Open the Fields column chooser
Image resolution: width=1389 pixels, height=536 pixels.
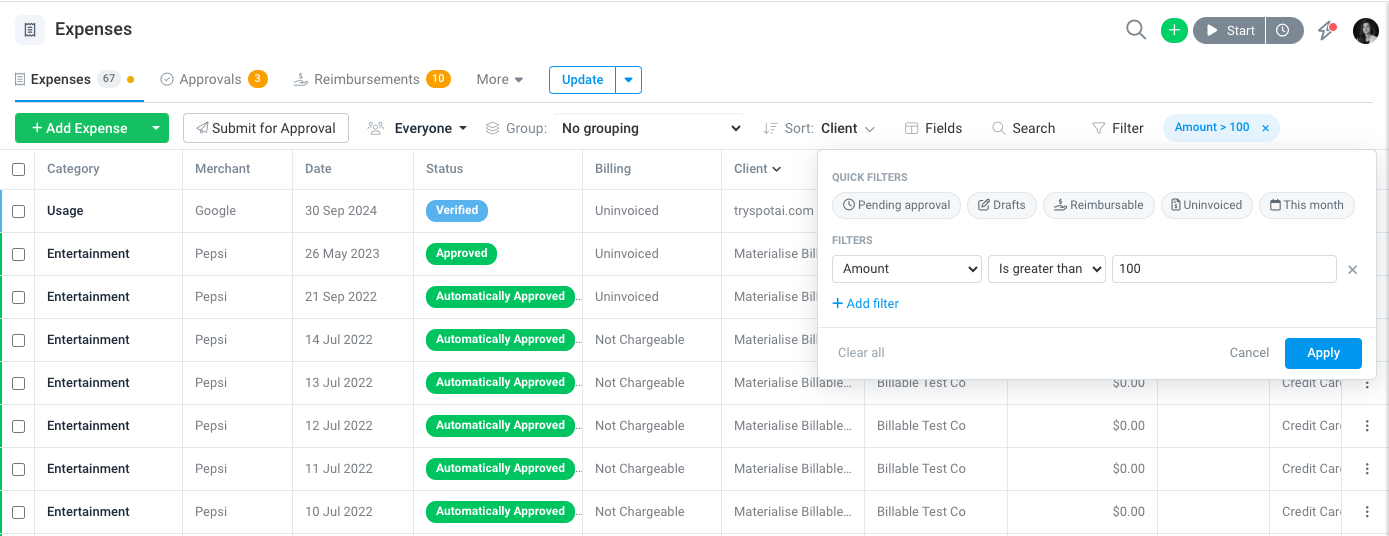pos(933,128)
